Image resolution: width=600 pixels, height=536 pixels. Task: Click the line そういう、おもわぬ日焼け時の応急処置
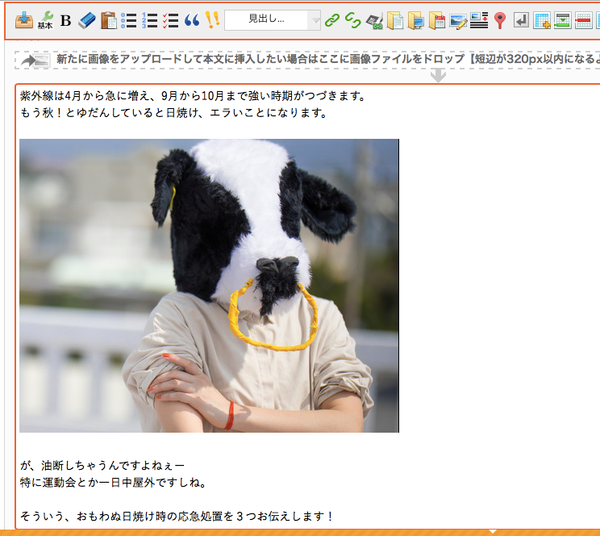(177, 516)
